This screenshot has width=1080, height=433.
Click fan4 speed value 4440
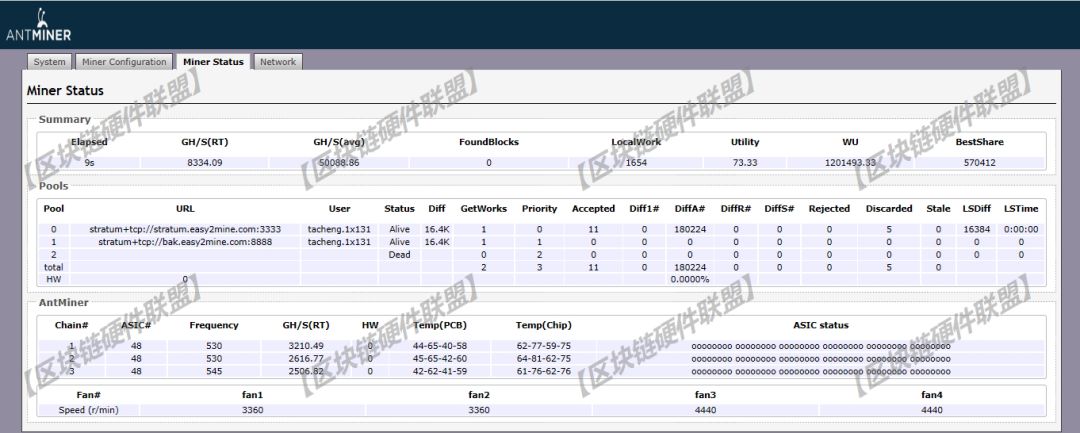(x=931, y=410)
